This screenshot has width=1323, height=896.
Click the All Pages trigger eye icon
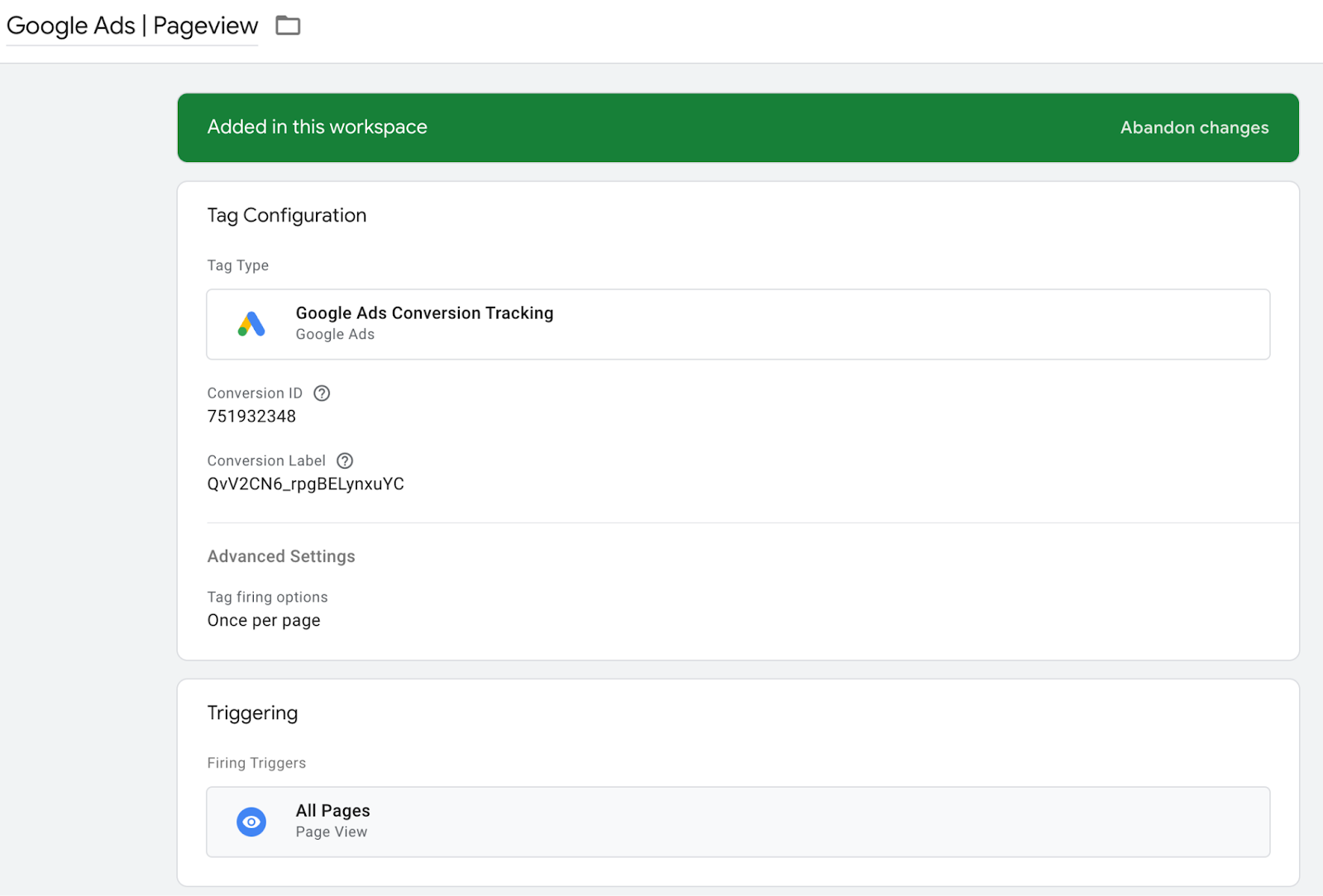(251, 822)
